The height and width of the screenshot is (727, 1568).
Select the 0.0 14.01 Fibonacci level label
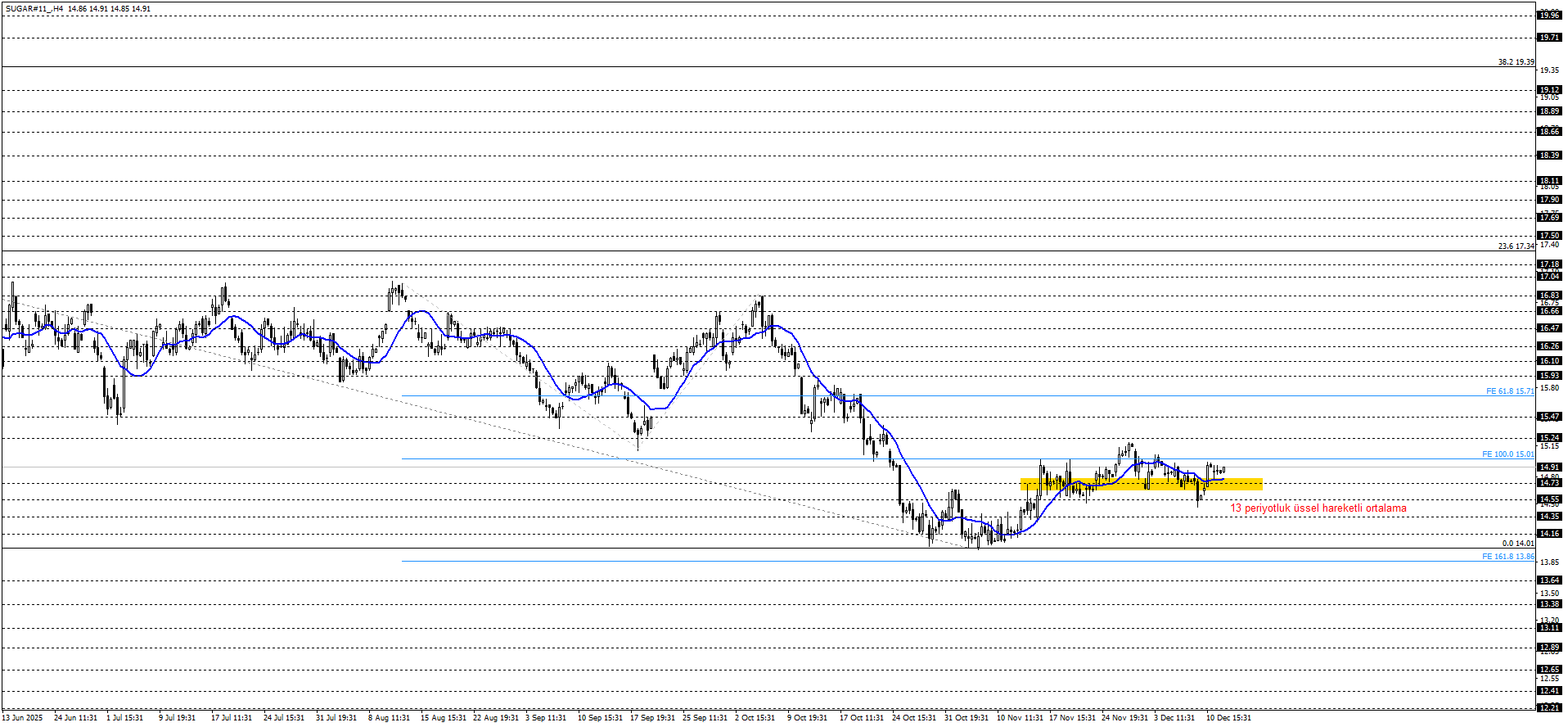1517,544
